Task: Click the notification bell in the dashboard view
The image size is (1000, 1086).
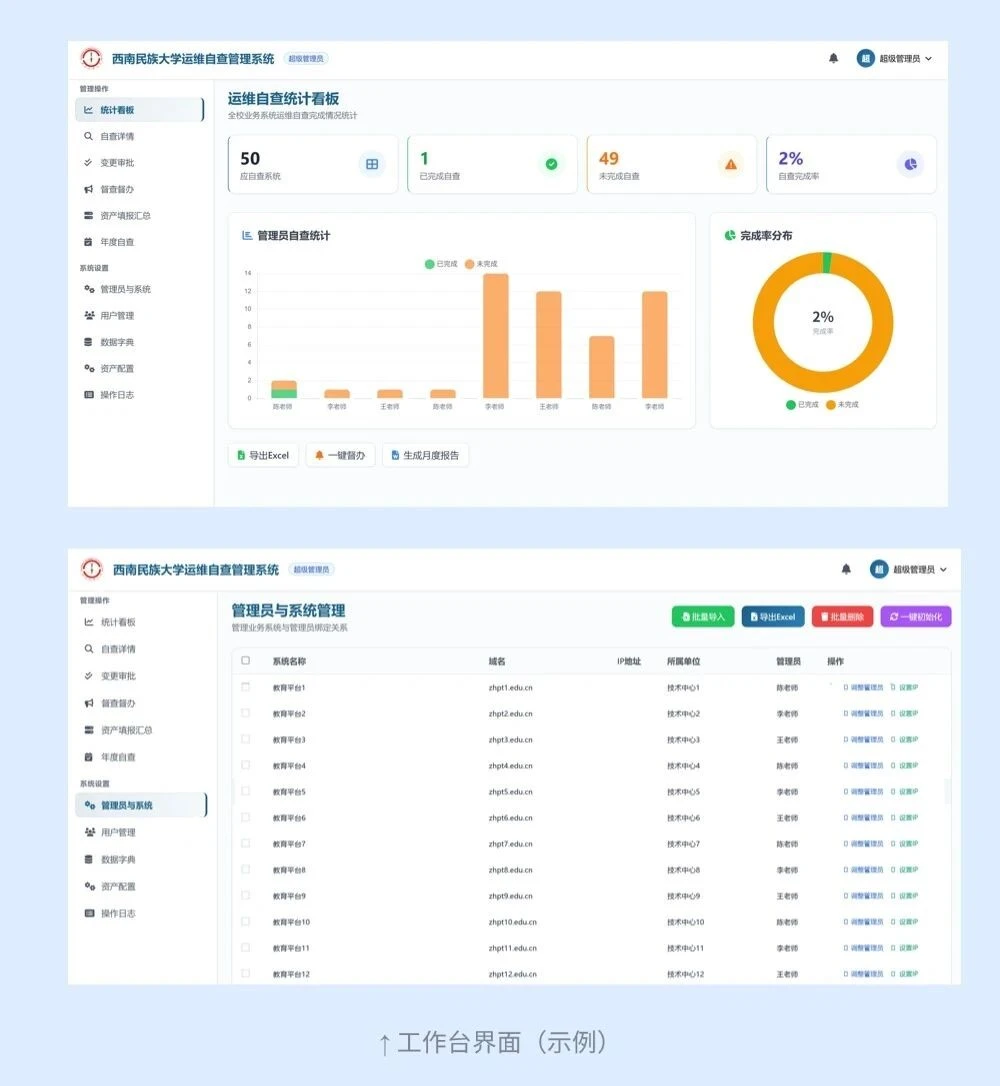Action: 834,58
